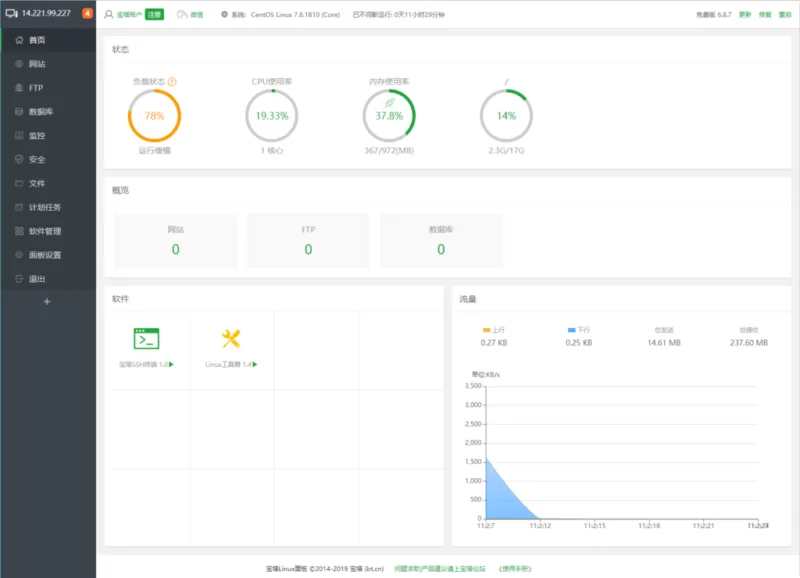Open the Linux工具箱 wrench icon

[231, 339]
